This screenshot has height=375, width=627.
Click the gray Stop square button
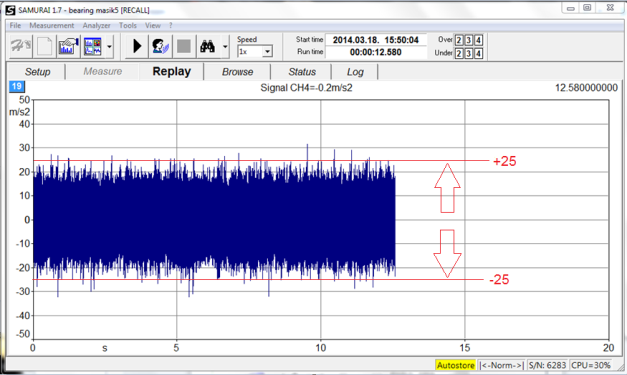click(x=184, y=46)
